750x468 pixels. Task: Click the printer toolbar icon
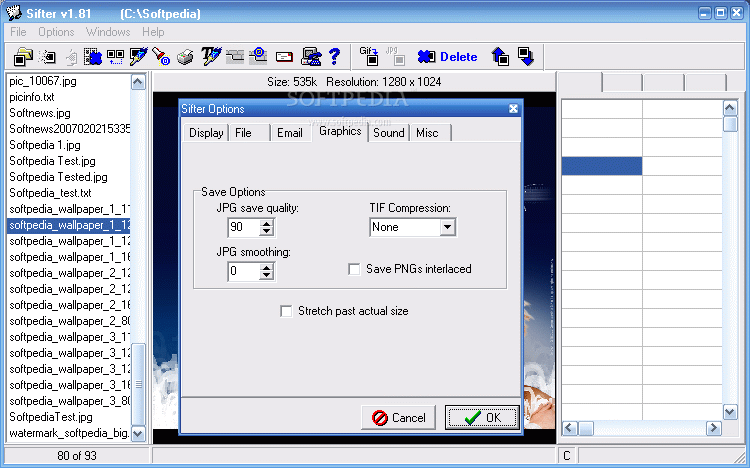tap(185, 57)
